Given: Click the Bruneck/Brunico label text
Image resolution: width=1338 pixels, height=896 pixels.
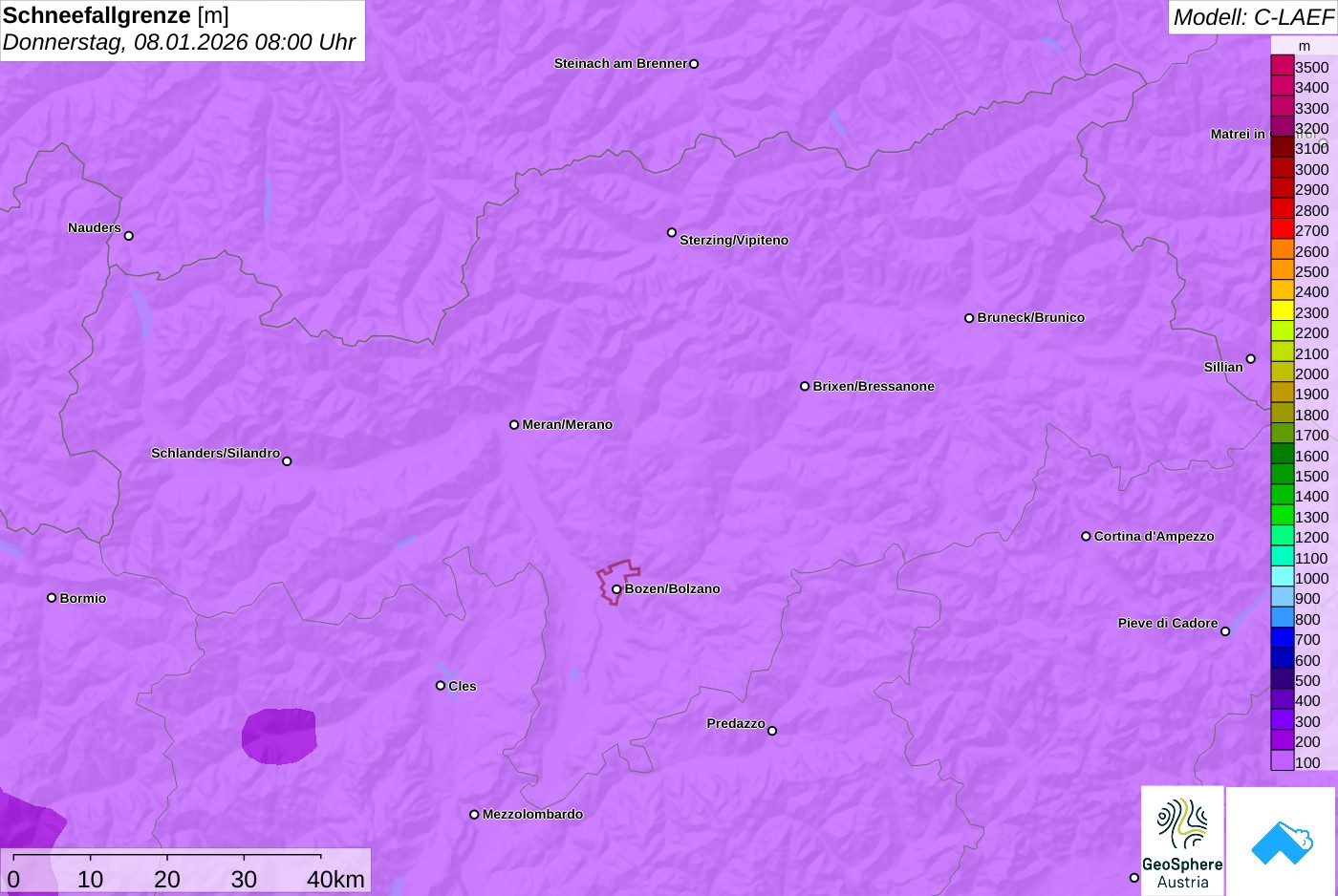Looking at the screenshot, I should tap(1031, 317).
